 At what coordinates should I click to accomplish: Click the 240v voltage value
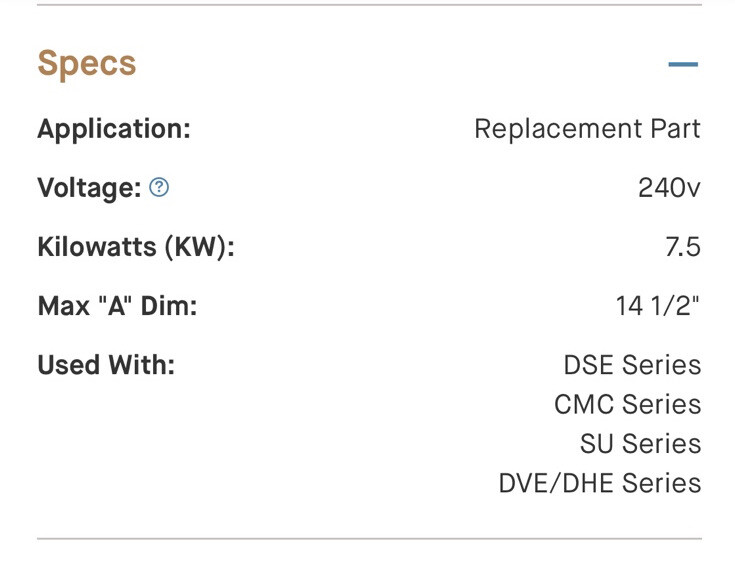tap(669, 188)
